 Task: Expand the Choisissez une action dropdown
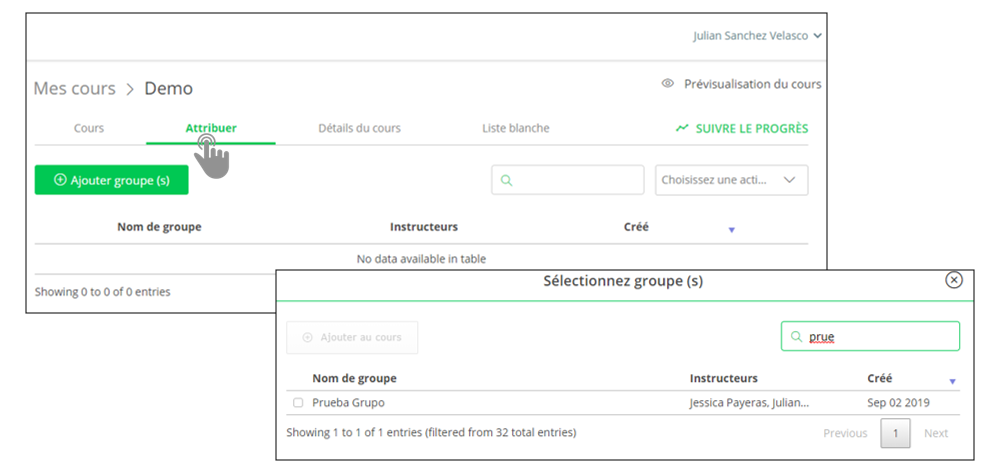click(731, 180)
